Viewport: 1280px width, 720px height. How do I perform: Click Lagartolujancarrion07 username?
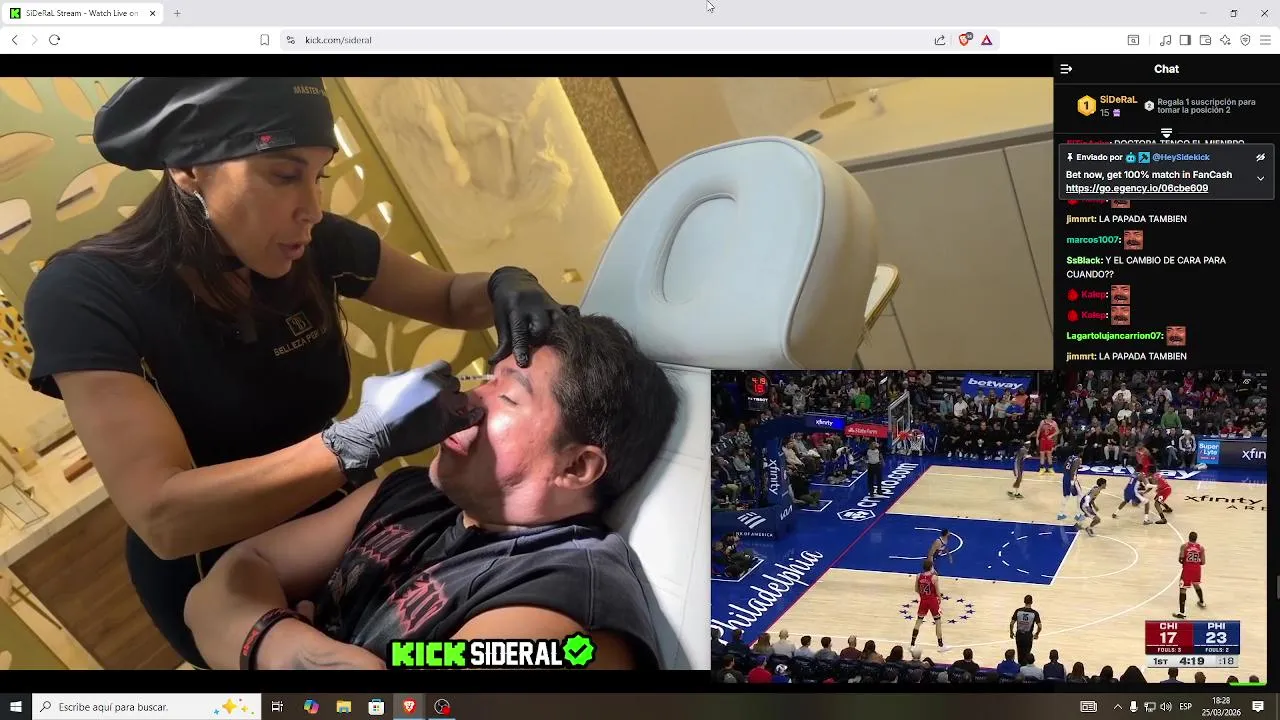(1114, 336)
